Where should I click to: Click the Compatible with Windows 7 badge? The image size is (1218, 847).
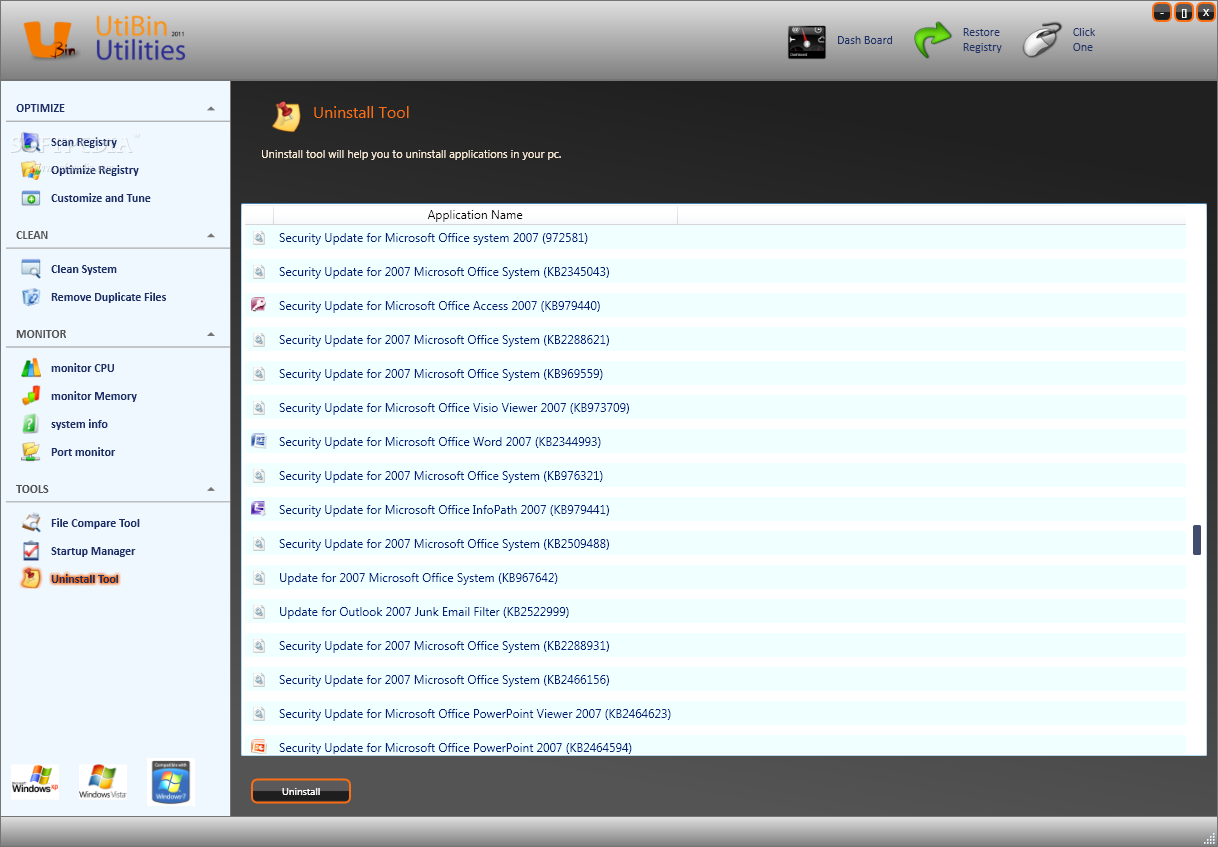[170, 782]
